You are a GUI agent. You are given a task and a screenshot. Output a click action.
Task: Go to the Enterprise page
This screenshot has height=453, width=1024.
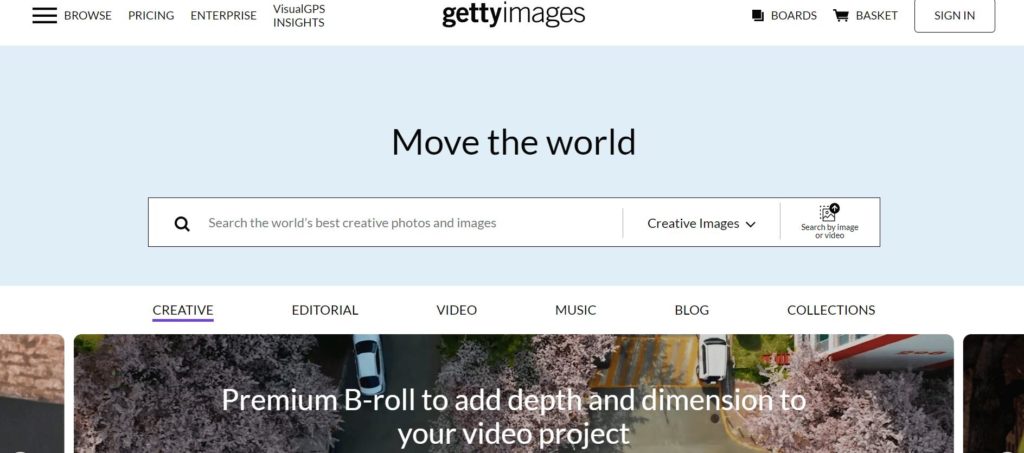coord(223,16)
